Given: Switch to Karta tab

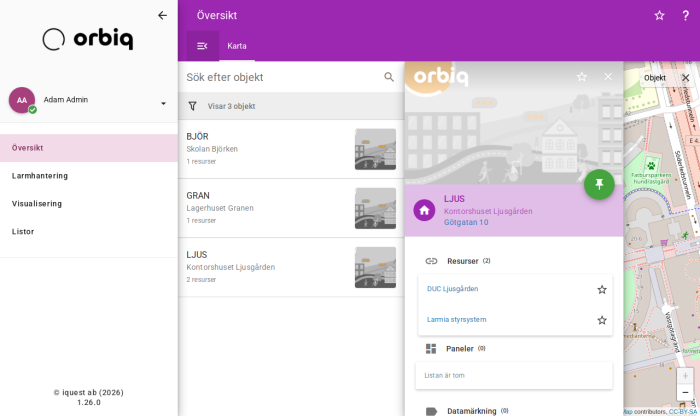Looking at the screenshot, I should pos(237,46).
